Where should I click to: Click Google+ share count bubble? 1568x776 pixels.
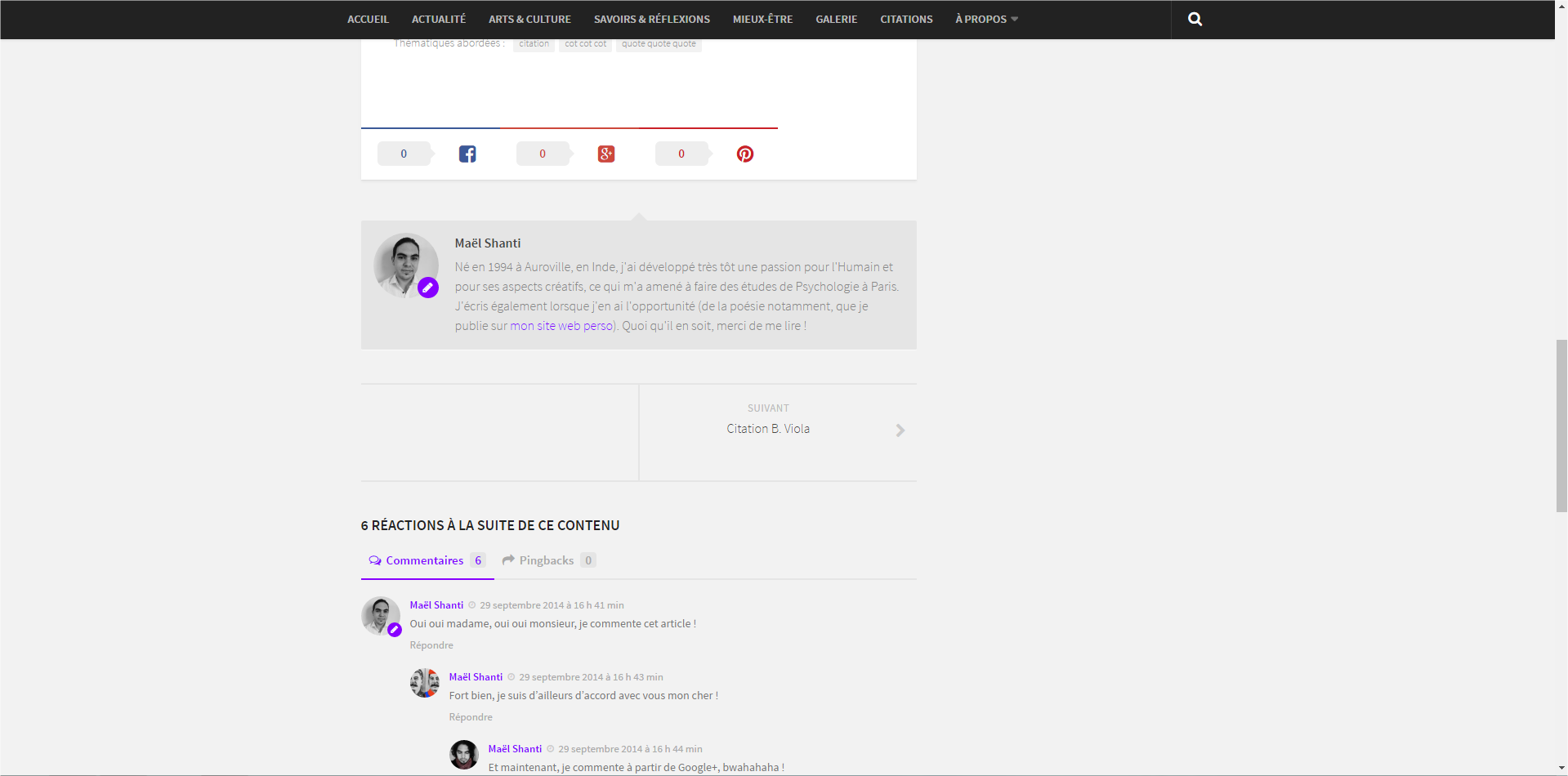pyautogui.click(x=544, y=154)
